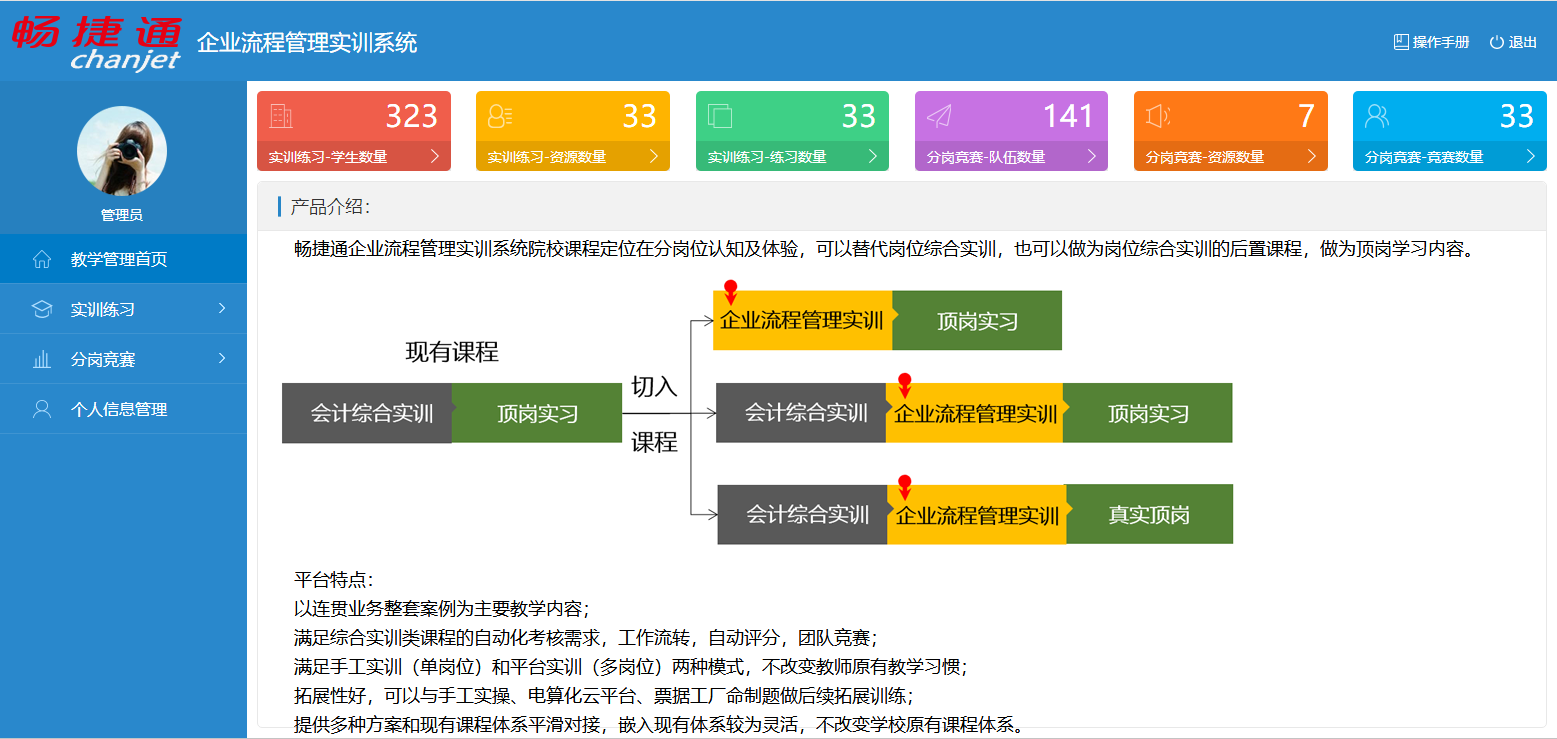Open the 分岗竞赛 menu item
The height and width of the screenshot is (739, 1557).
click(123, 359)
